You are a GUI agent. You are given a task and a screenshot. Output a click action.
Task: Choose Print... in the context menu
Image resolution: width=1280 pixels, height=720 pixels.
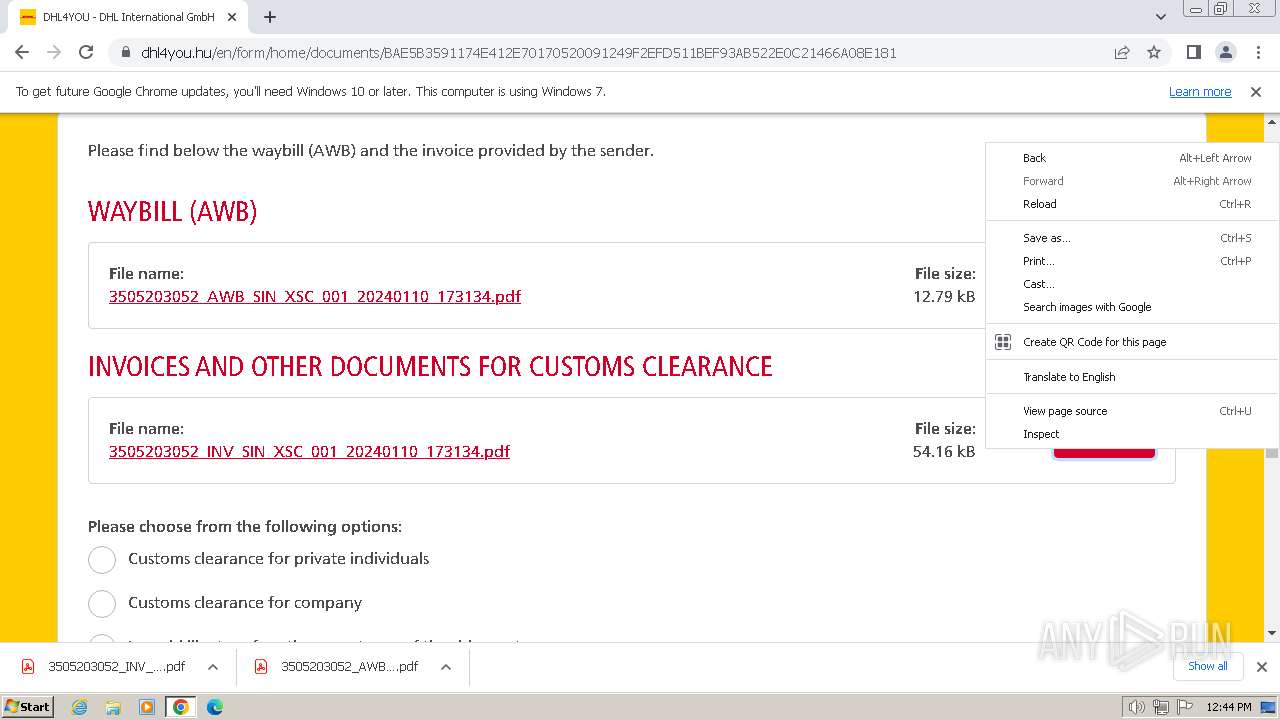(1132, 261)
